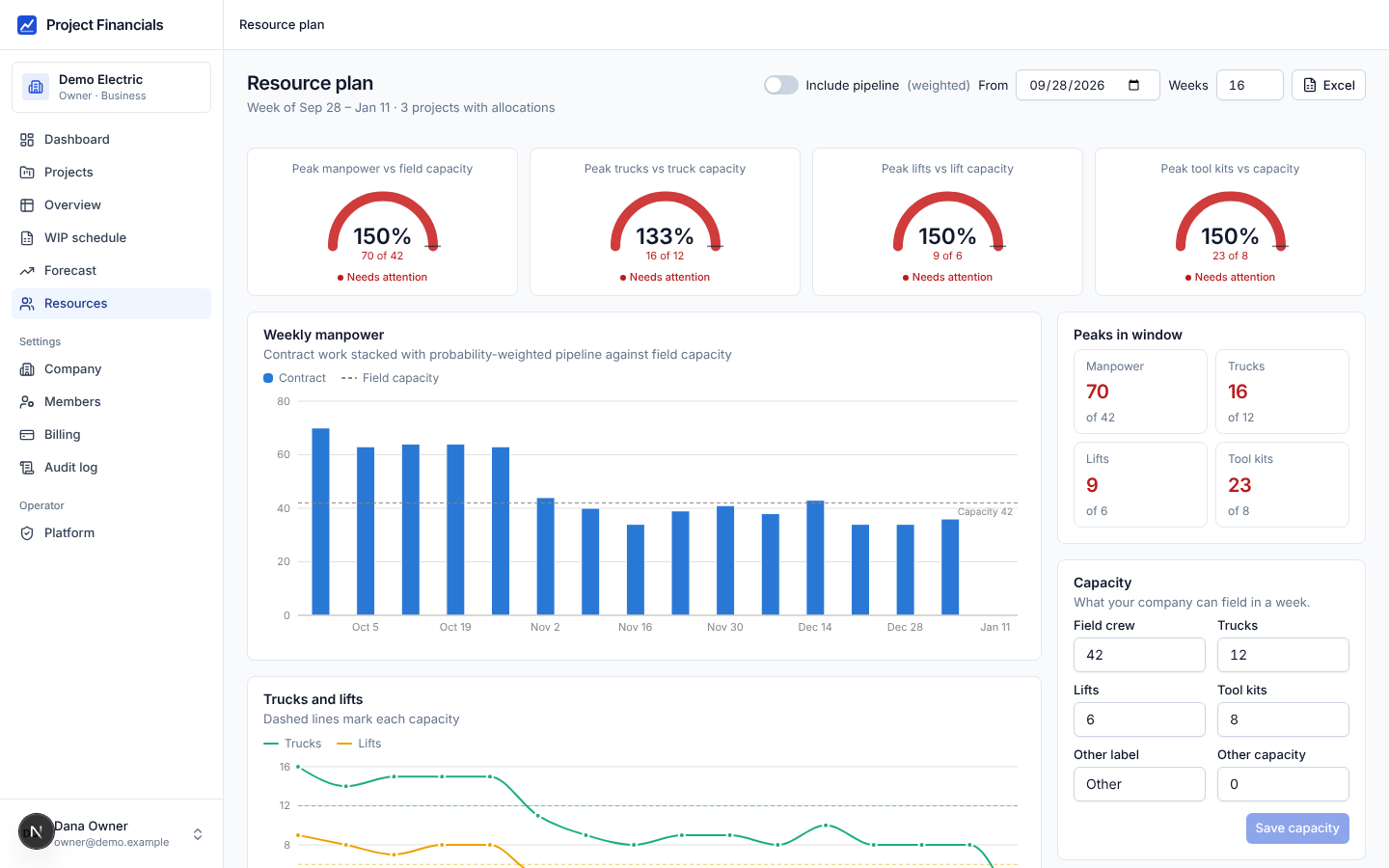The width and height of the screenshot is (1389, 868).
Task: Open the Demo Electric organization switcher
Action: pos(111,87)
